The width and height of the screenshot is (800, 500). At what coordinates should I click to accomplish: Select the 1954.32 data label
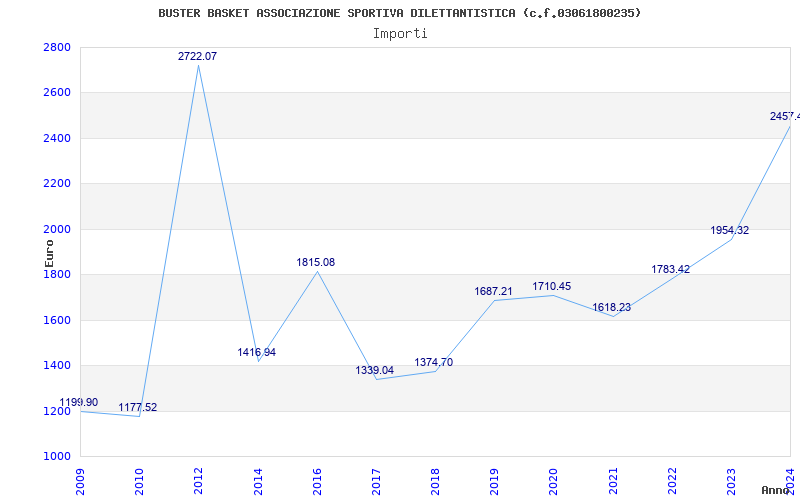(729, 231)
